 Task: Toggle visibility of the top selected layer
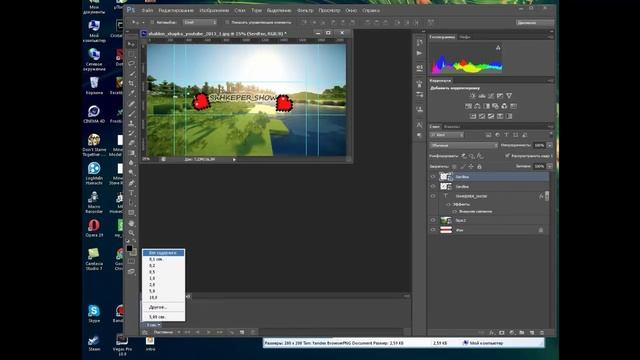click(433, 177)
